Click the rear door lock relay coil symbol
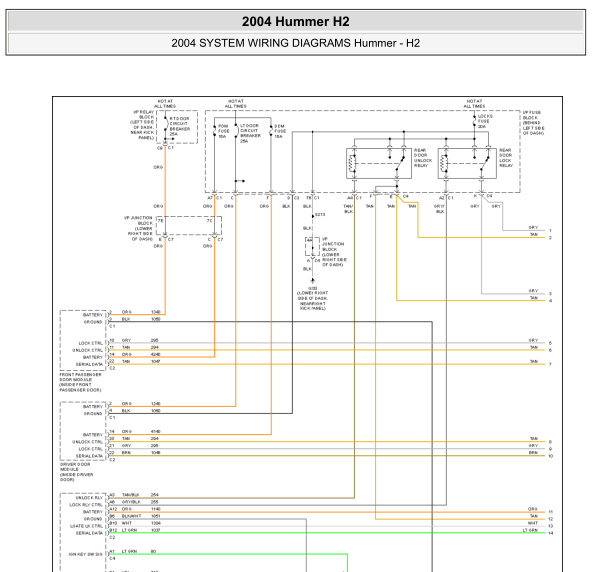The height and width of the screenshot is (572, 602). pyautogui.click(x=444, y=164)
